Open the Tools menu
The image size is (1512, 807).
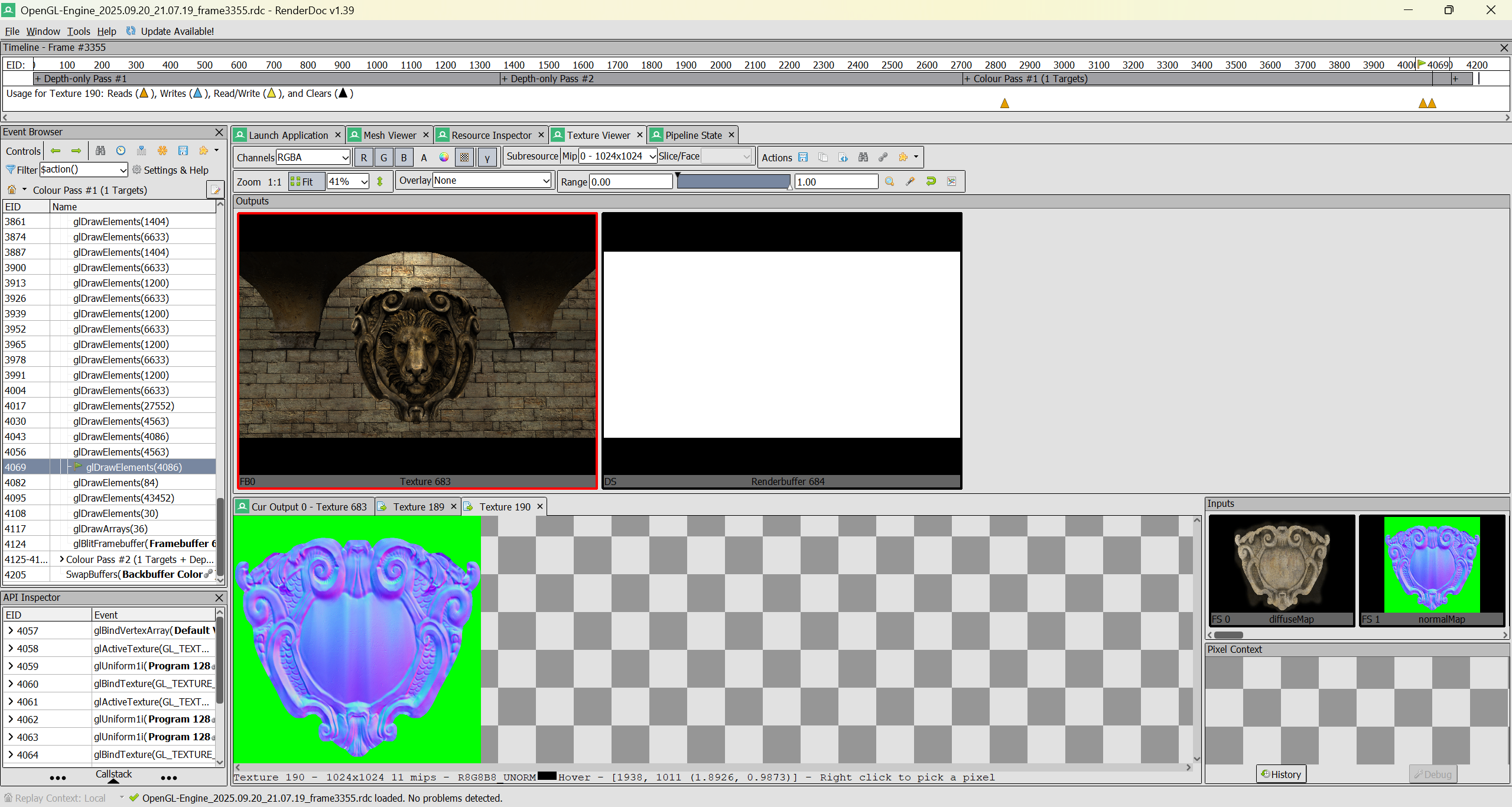78,31
